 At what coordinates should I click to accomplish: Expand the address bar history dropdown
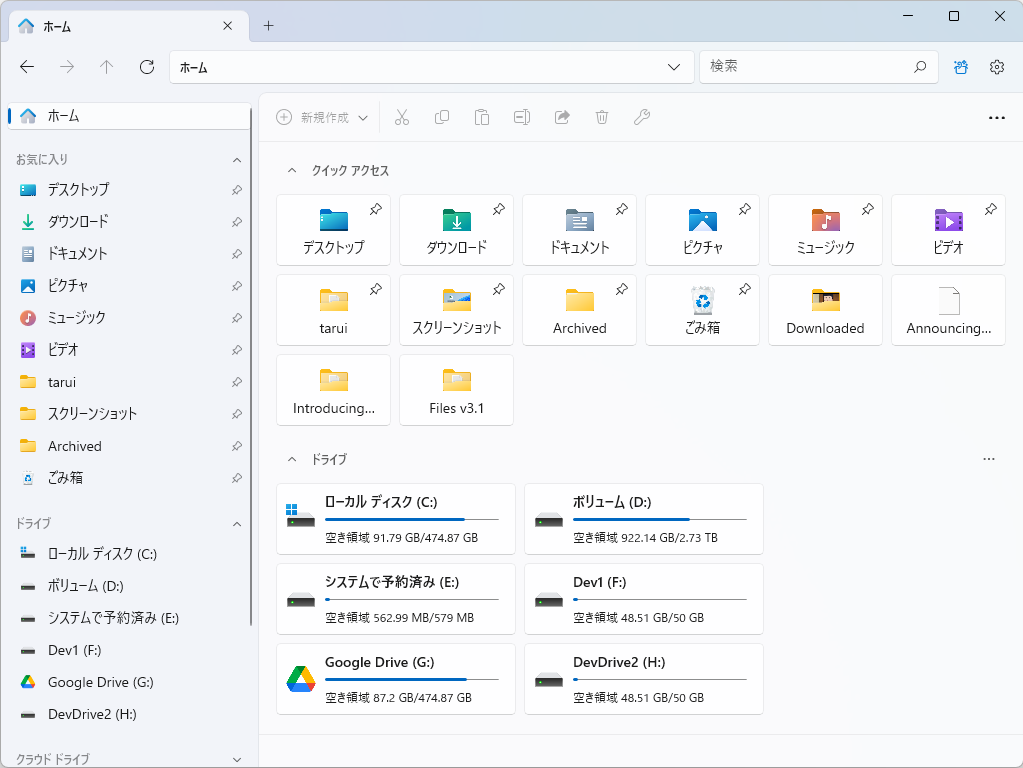coord(674,66)
